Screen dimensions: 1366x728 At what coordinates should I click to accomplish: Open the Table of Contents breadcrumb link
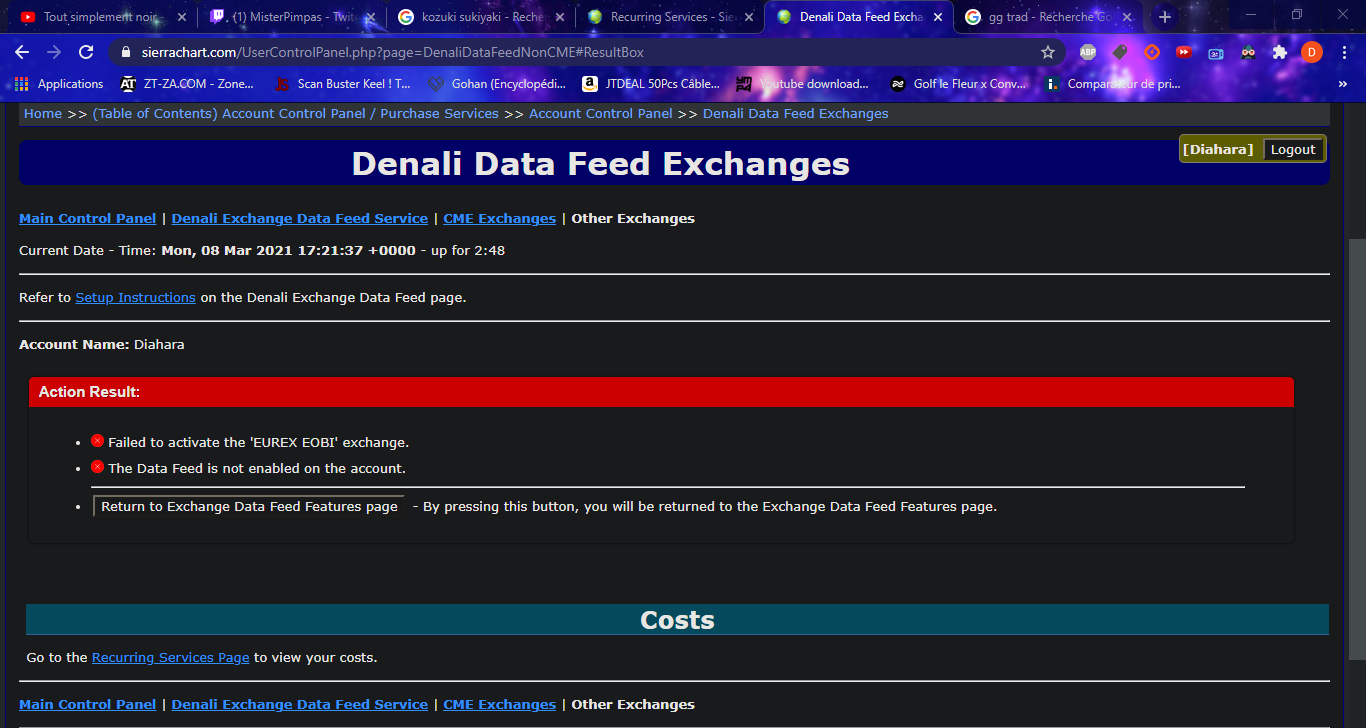tap(295, 114)
